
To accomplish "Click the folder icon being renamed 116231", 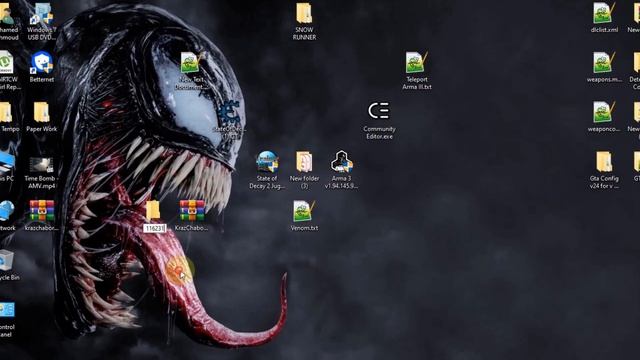I will click(x=153, y=211).
